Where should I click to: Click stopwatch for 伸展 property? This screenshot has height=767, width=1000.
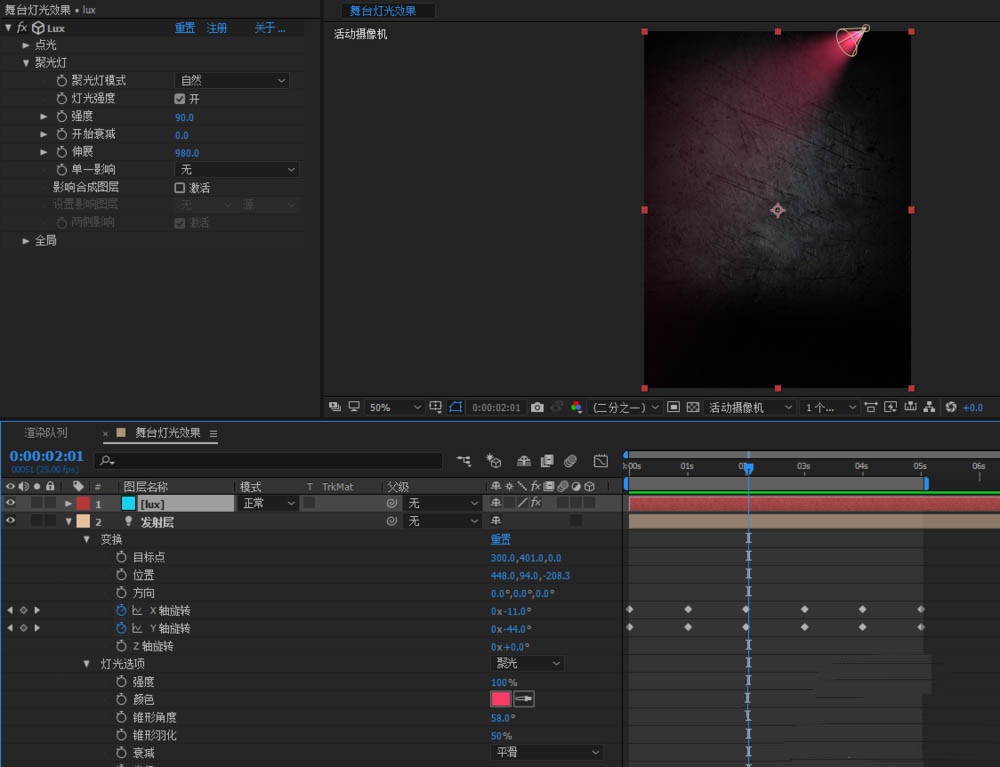click(62, 152)
